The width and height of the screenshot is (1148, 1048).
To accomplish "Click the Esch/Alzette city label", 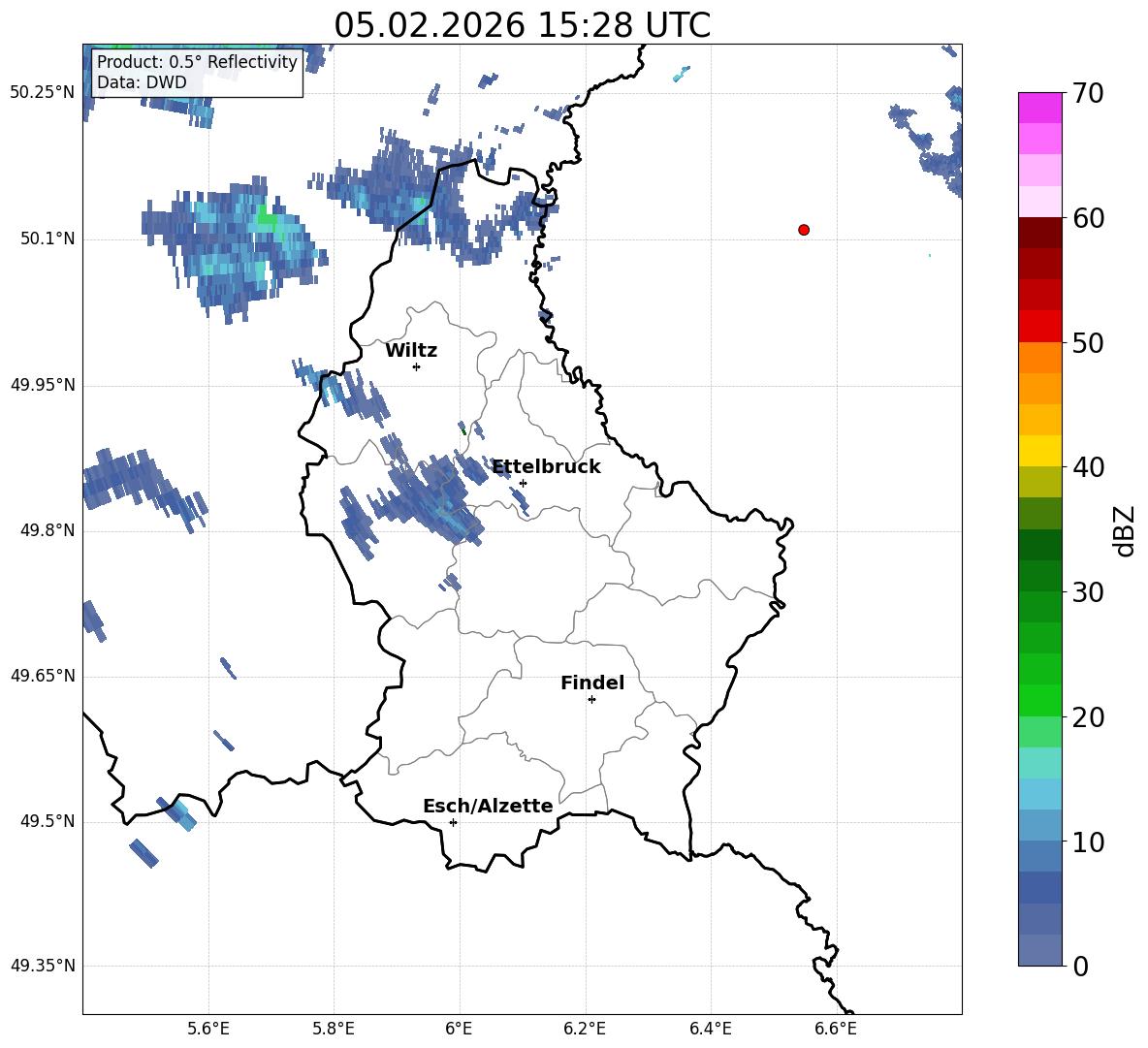I will click(488, 806).
